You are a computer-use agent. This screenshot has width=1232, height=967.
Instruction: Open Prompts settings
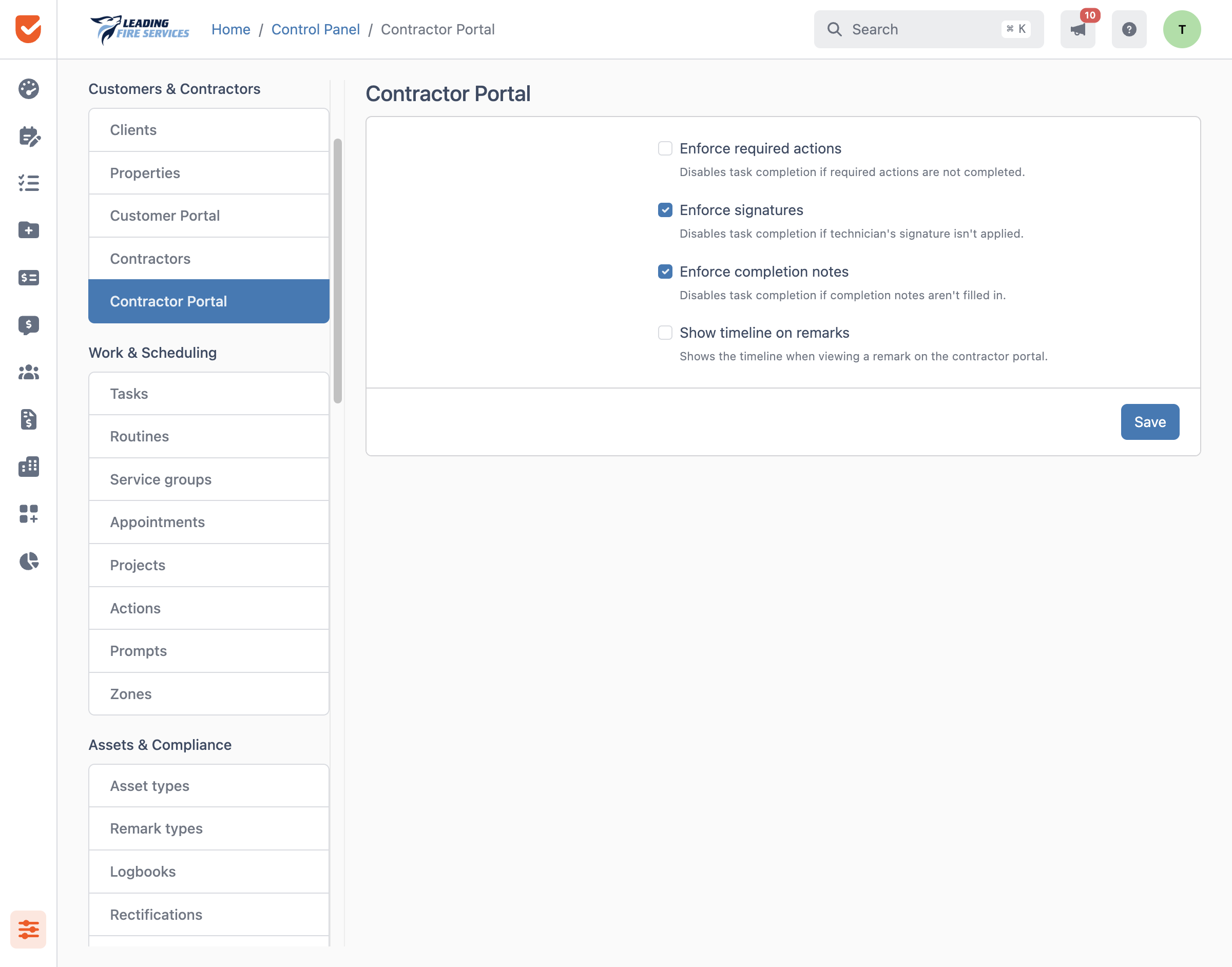[x=209, y=651]
